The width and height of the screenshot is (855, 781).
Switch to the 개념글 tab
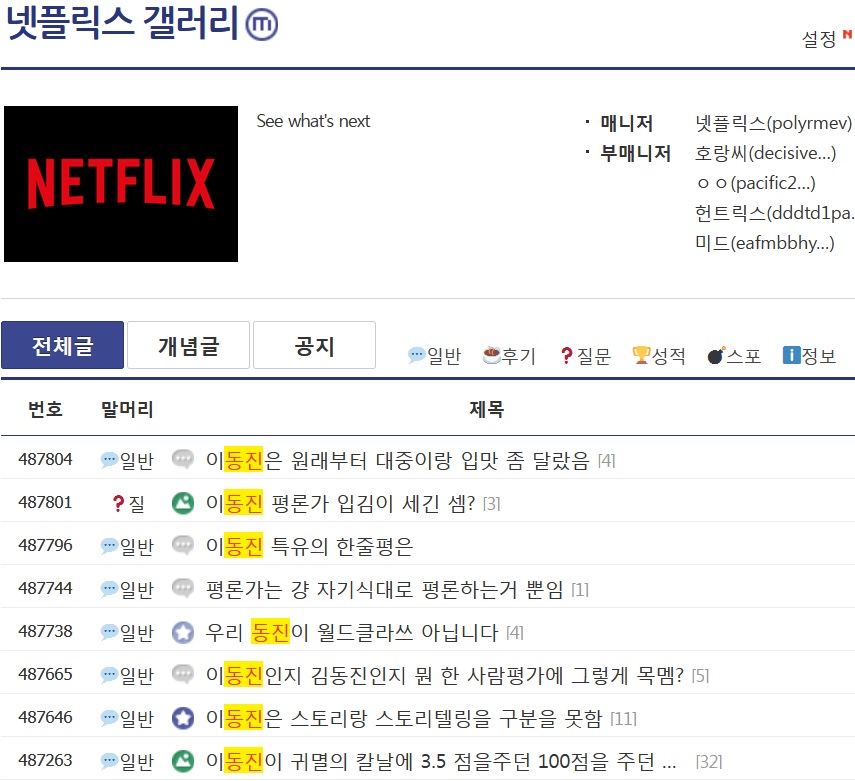[x=188, y=346]
